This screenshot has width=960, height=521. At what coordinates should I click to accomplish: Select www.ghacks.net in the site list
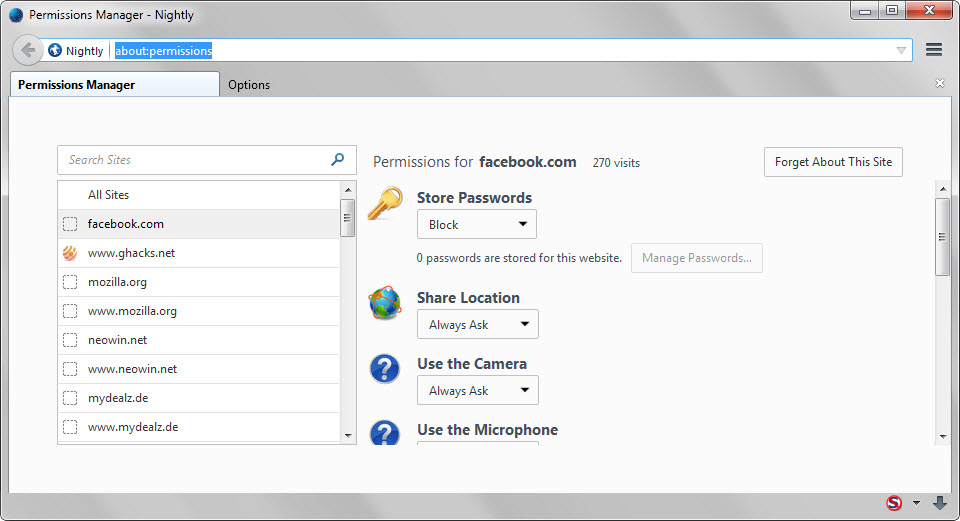[x=198, y=253]
